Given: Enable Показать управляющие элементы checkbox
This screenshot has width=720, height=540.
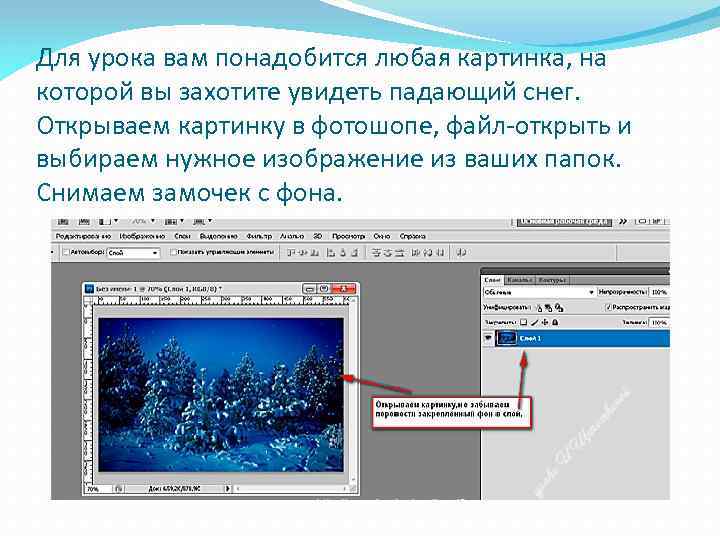Looking at the screenshot, I should (174, 252).
